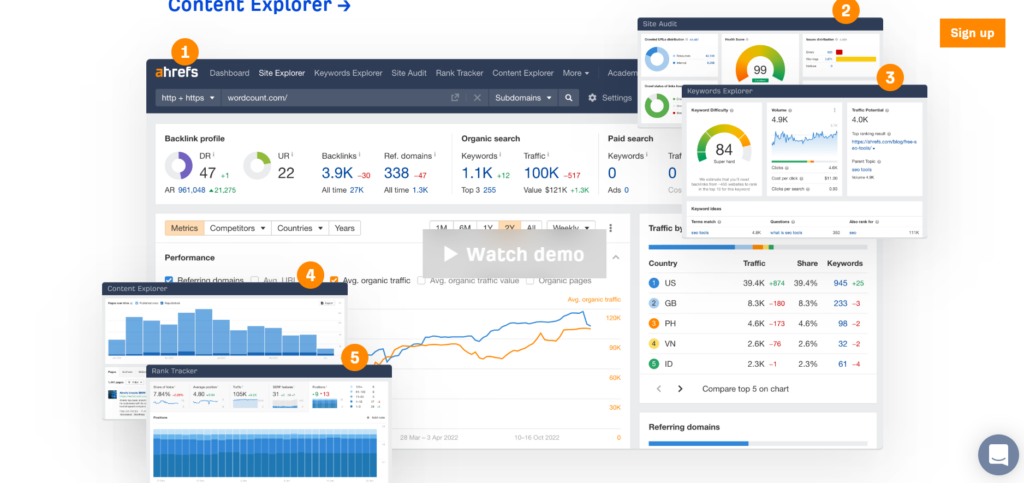
Task: Open the Dashboard tab
Action: [229, 73]
